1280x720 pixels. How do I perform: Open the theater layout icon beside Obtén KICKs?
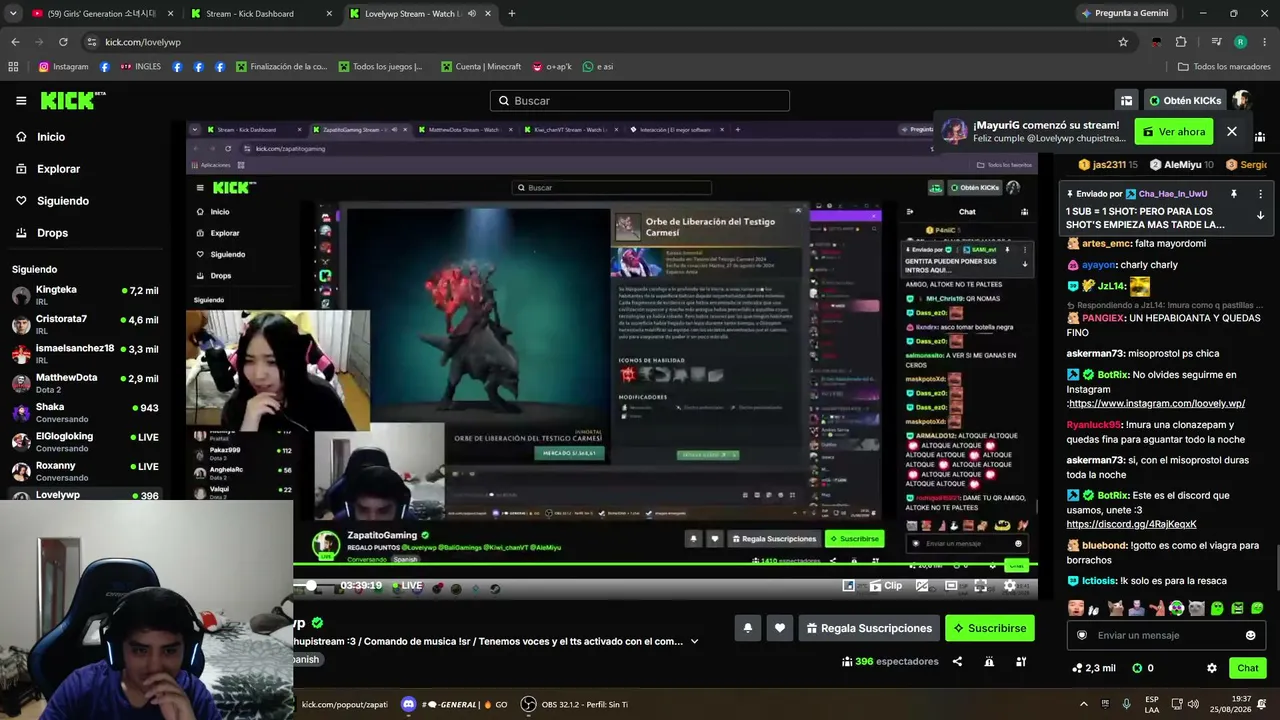[x=1126, y=101]
